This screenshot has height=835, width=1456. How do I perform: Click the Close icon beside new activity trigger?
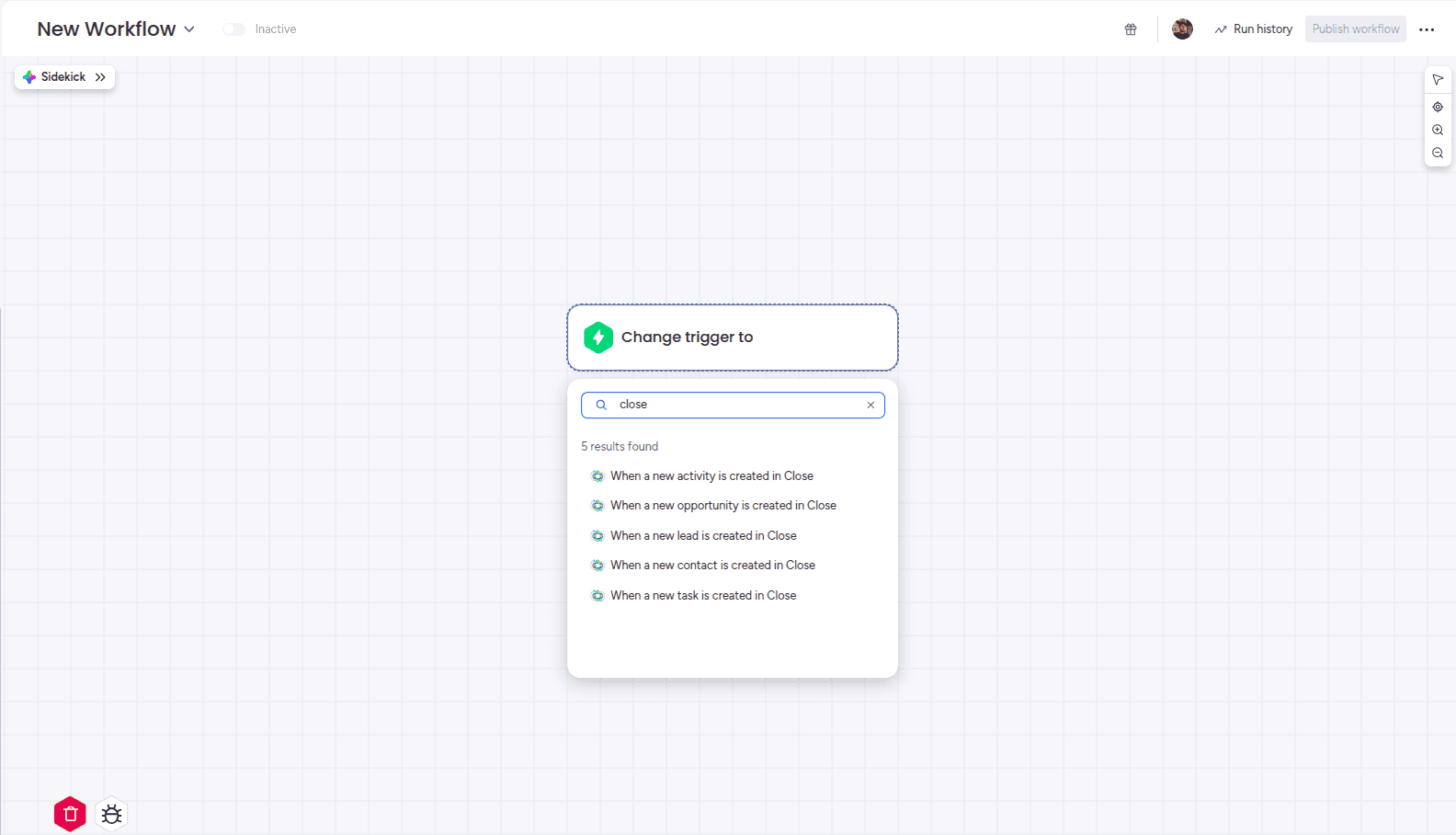point(597,476)
